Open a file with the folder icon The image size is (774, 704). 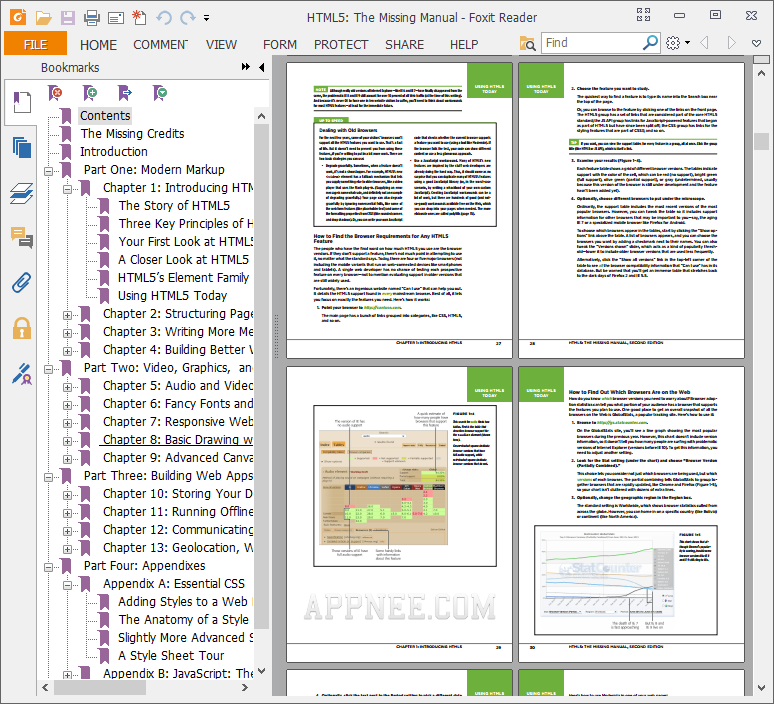coord(43,18)
